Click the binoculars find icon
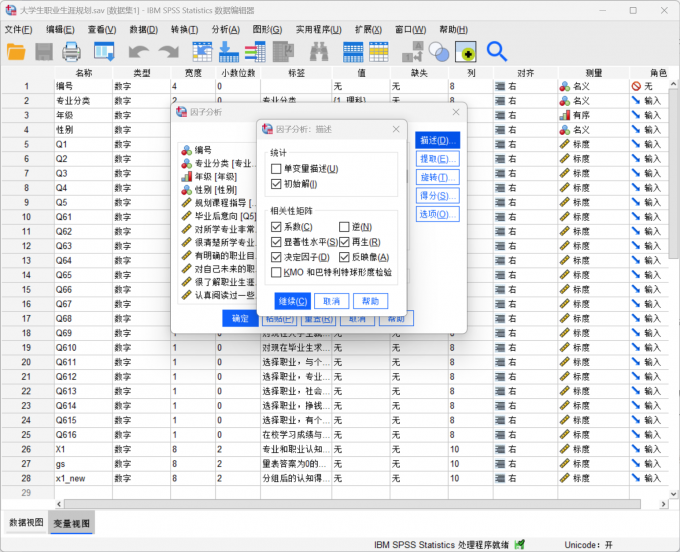This screenshot has width=680, height=552. click(x=319, y=52)
